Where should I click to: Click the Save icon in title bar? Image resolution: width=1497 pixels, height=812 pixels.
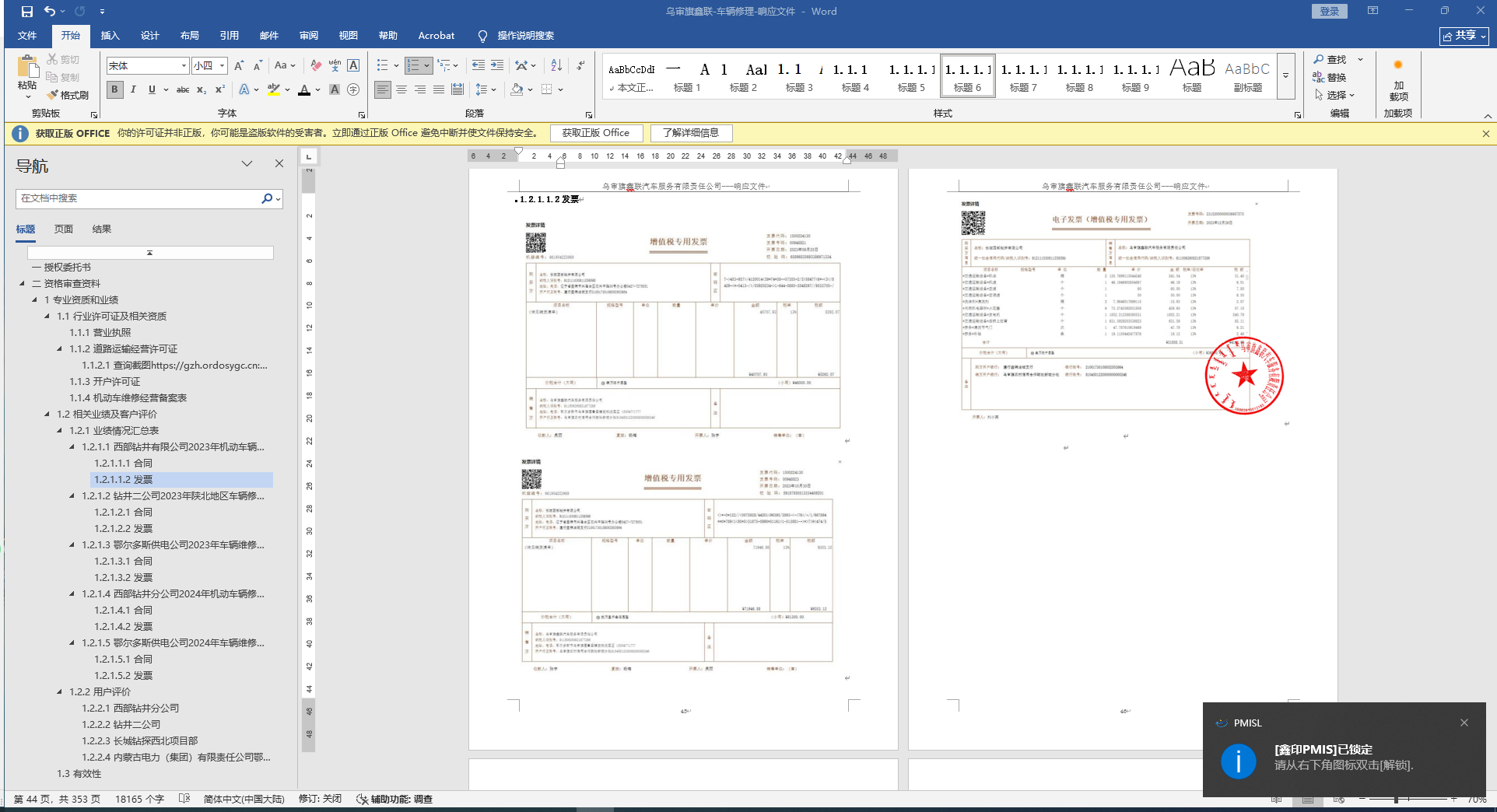27,12
